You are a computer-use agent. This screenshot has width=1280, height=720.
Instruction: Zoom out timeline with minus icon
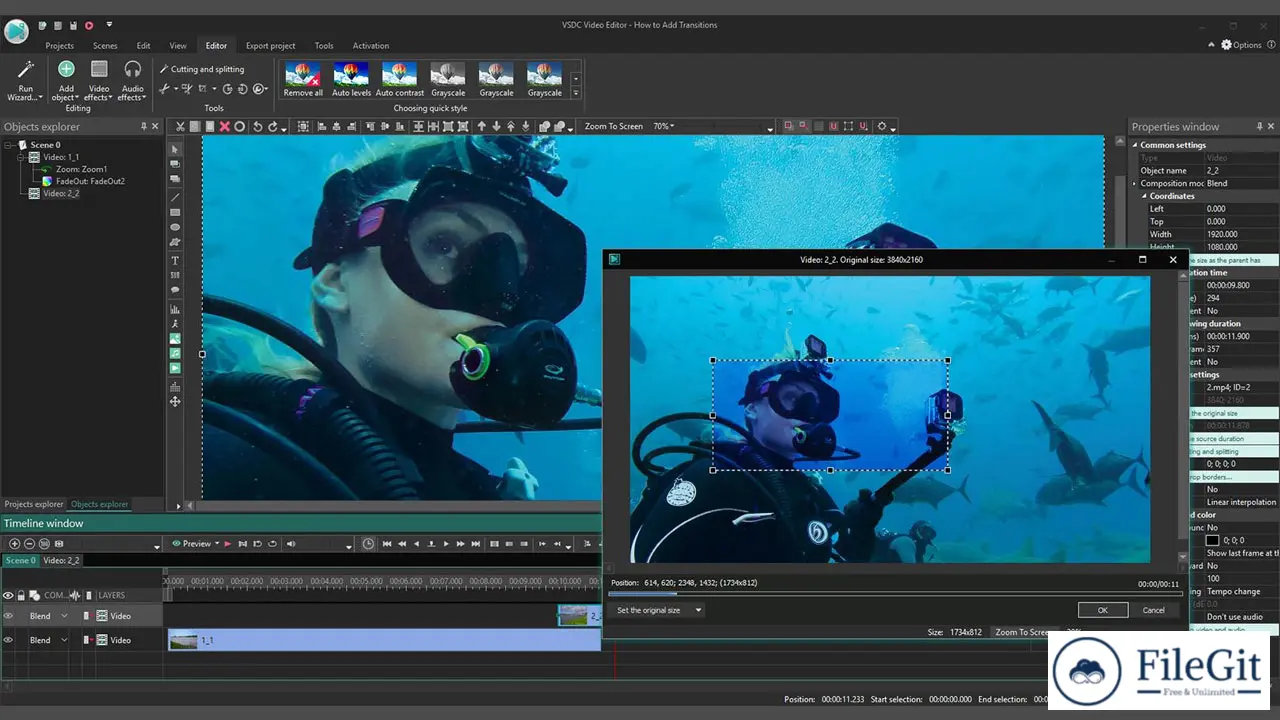click(x=29, y=544)
